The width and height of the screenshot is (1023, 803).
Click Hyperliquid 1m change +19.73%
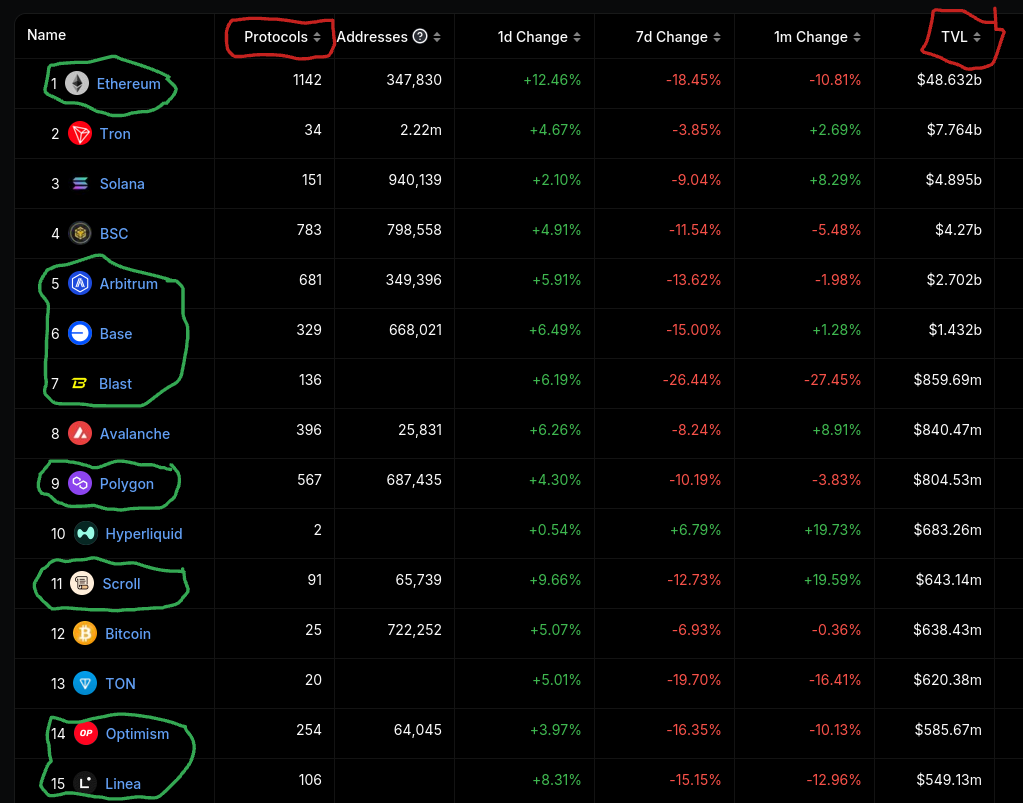coord(832,530)
